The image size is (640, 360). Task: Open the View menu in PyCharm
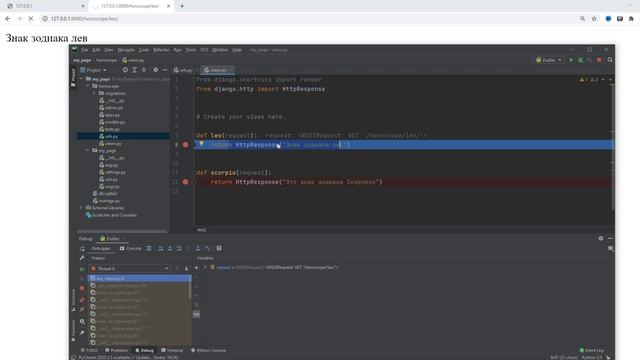tap(109, 50)
